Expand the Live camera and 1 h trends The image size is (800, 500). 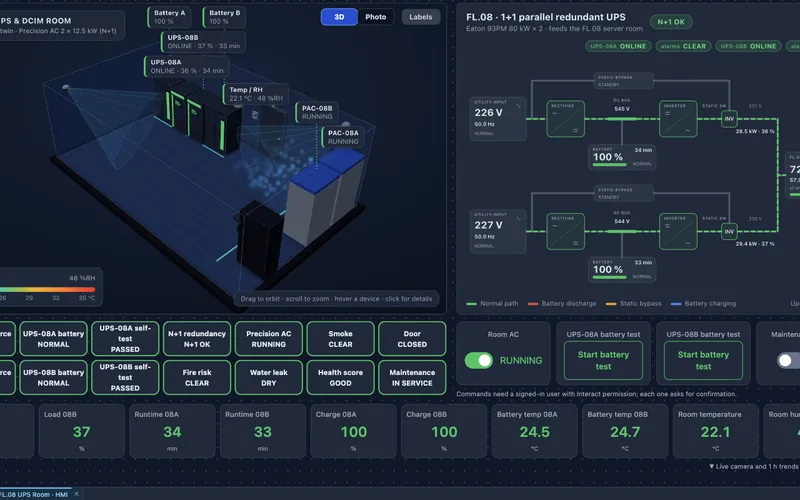click(754, 466)
